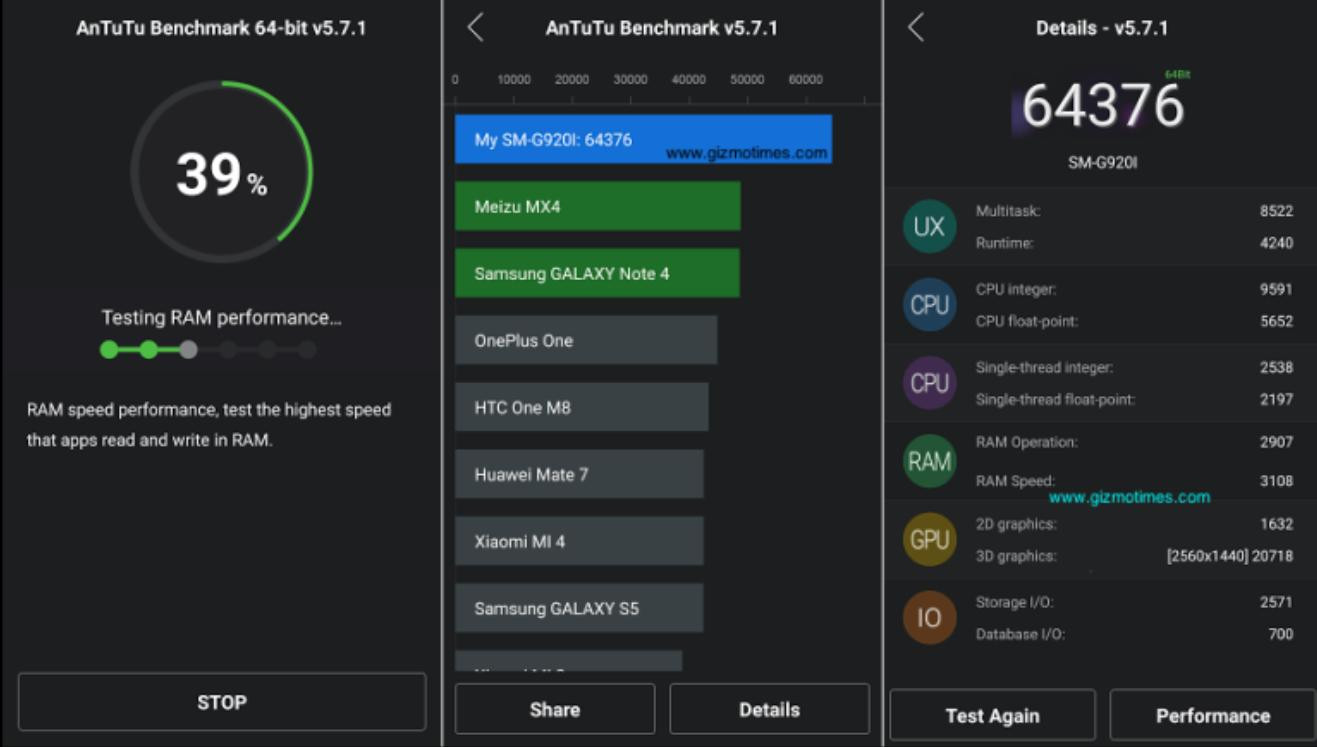Click the Multitask score row

pos(1134,211)
